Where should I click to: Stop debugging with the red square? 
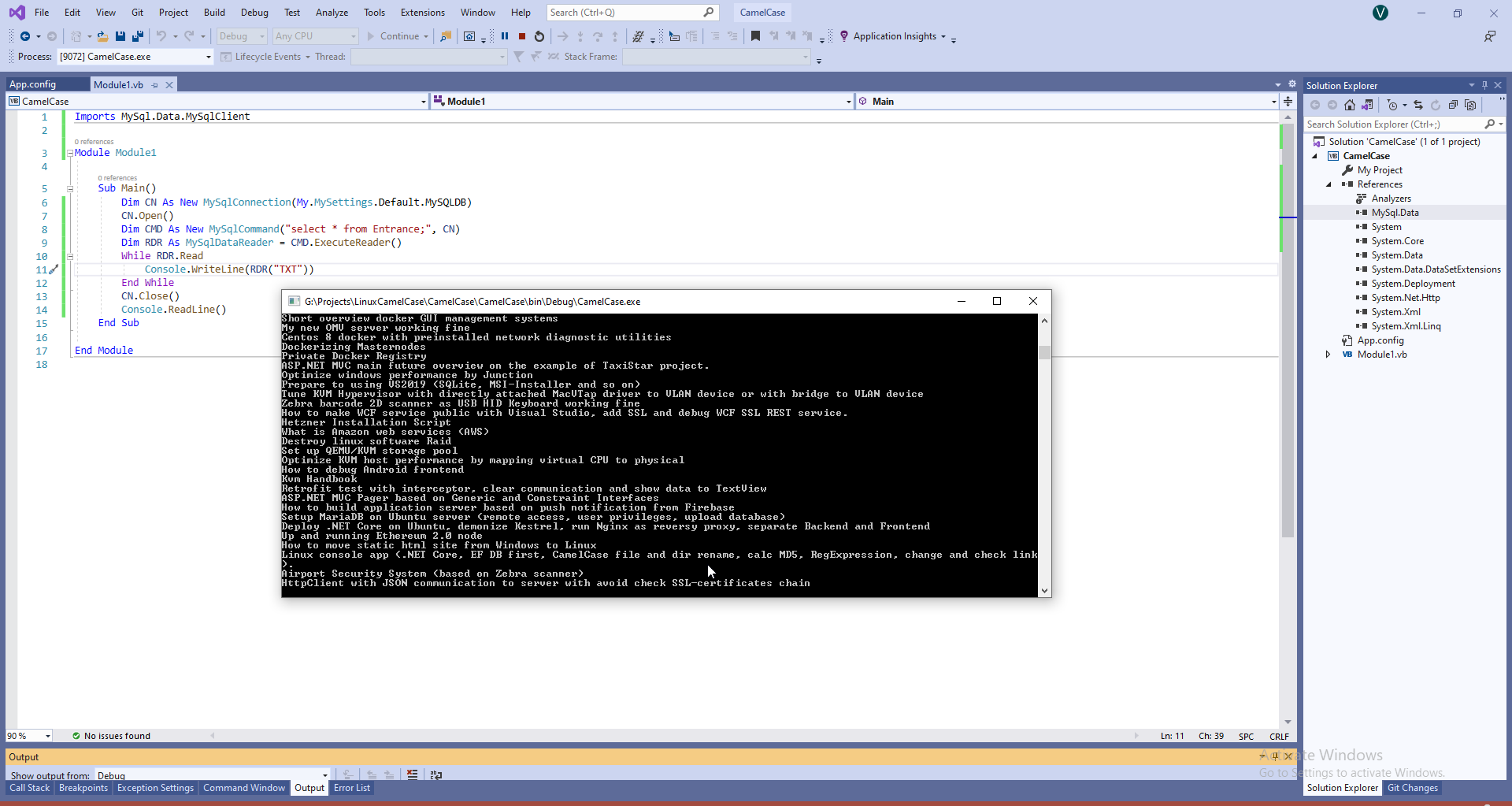522,36
